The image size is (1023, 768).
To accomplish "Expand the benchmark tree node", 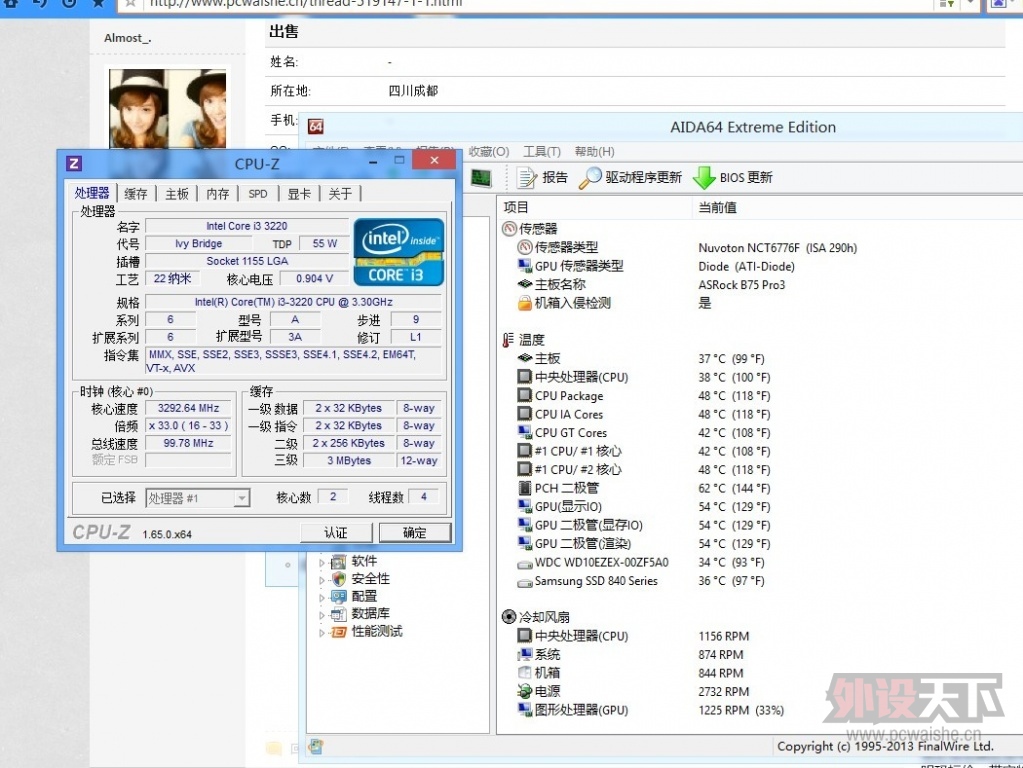I will [x=322, y=632].
